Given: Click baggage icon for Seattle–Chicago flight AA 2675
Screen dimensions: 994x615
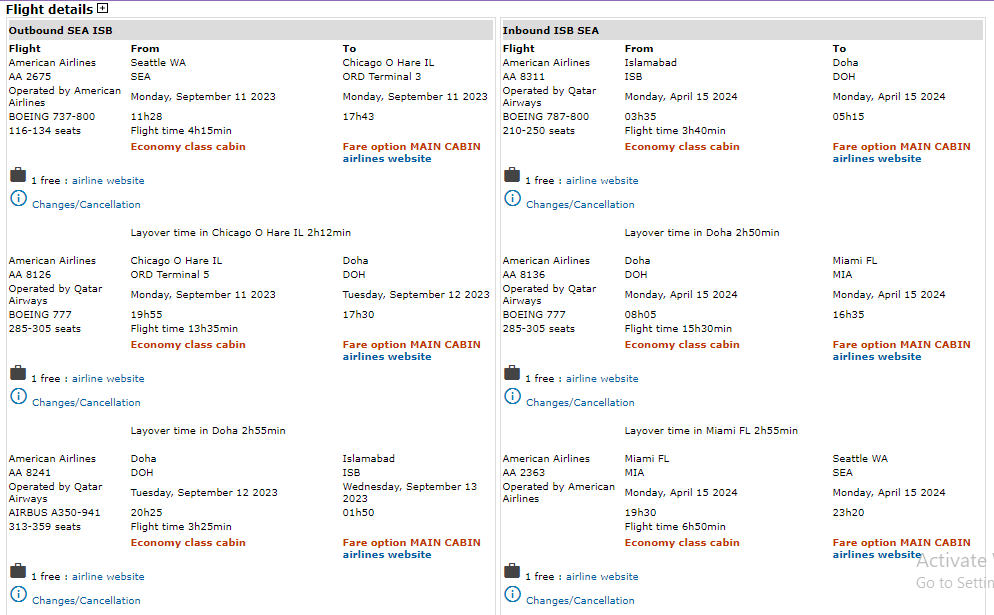Looking at the screenshot, I should [18, 176].
